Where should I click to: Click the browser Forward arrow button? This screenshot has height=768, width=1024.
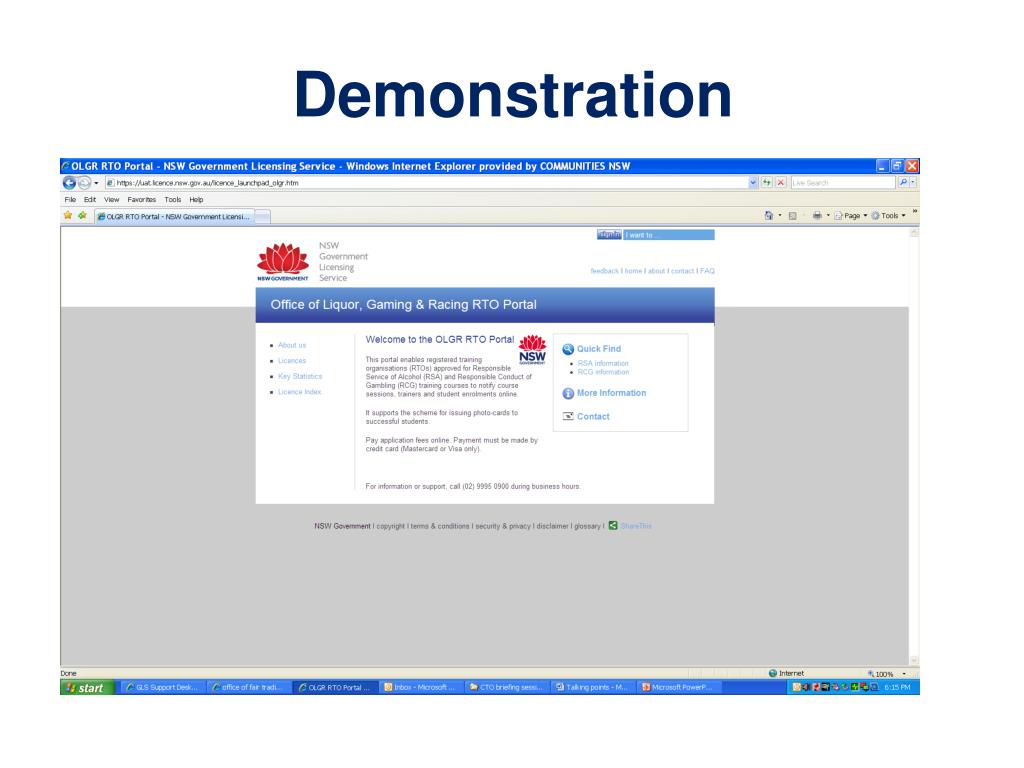tap(84, 183)
